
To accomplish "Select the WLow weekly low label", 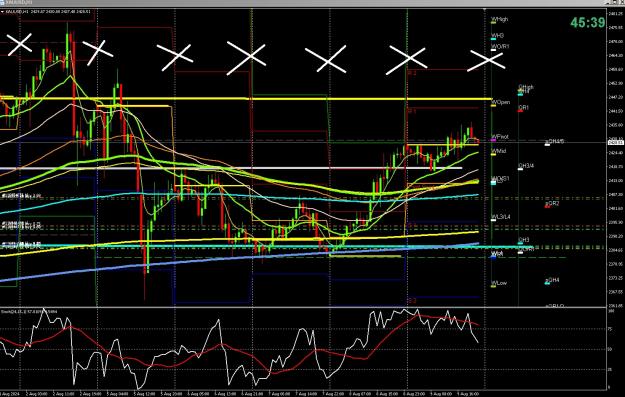I will [x=499, y=283].
